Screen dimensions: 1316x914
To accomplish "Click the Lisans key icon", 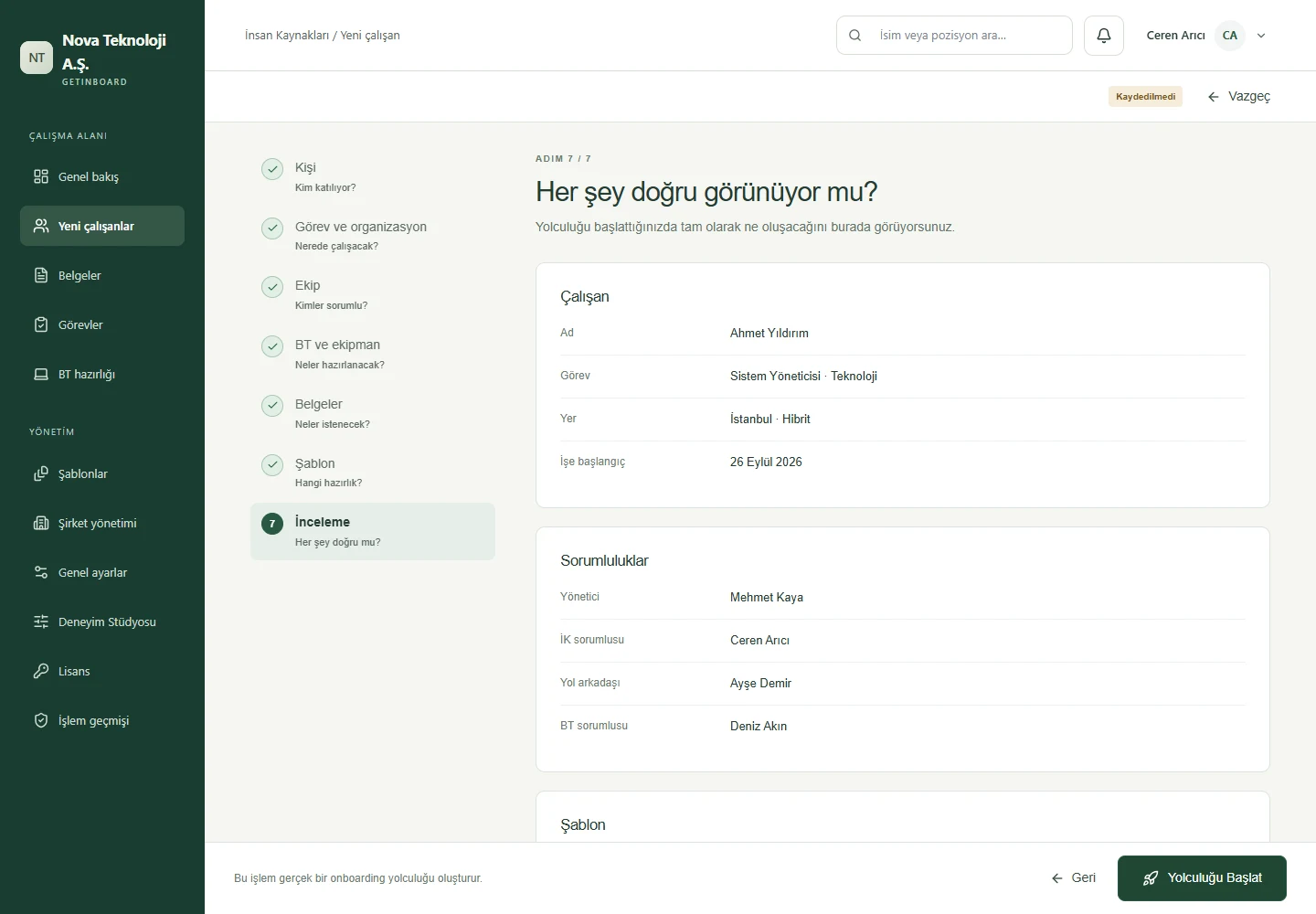I will 41,671.
